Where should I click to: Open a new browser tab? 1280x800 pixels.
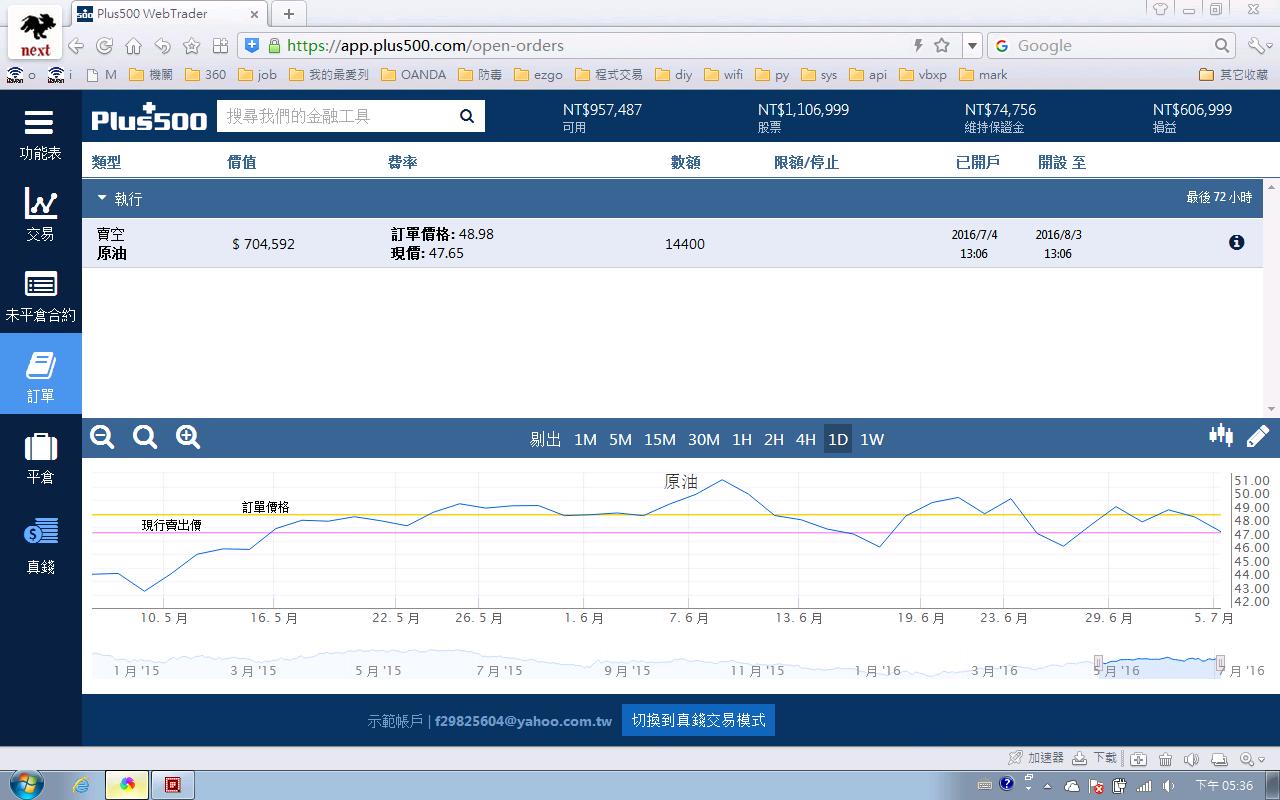click(288, 14)
